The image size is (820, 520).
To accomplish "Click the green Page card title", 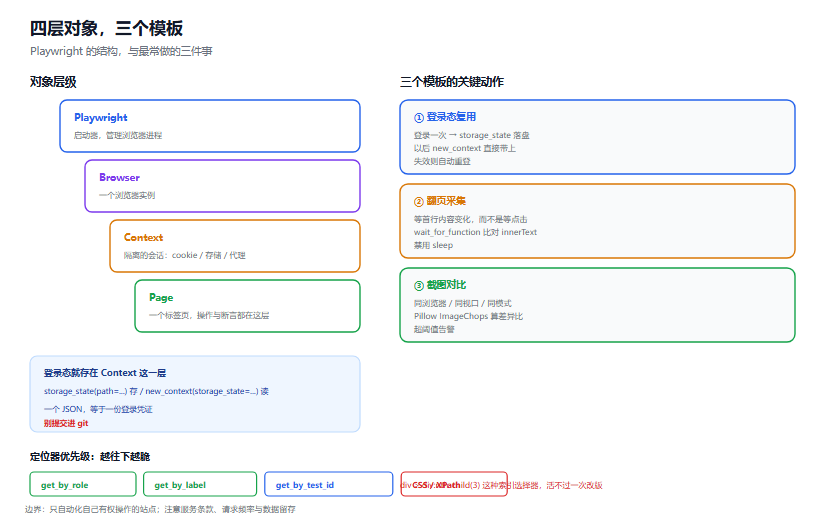I will click(x=161, y=298).
